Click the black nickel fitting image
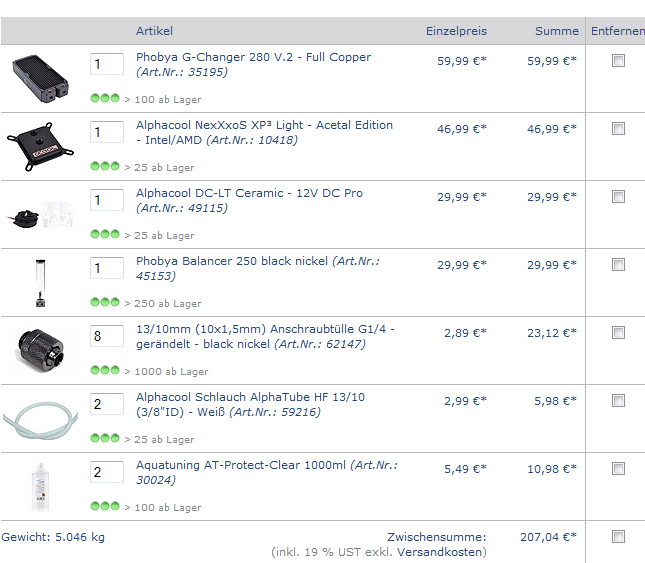Viewport: 645px width, 563px height. (41, 351)
